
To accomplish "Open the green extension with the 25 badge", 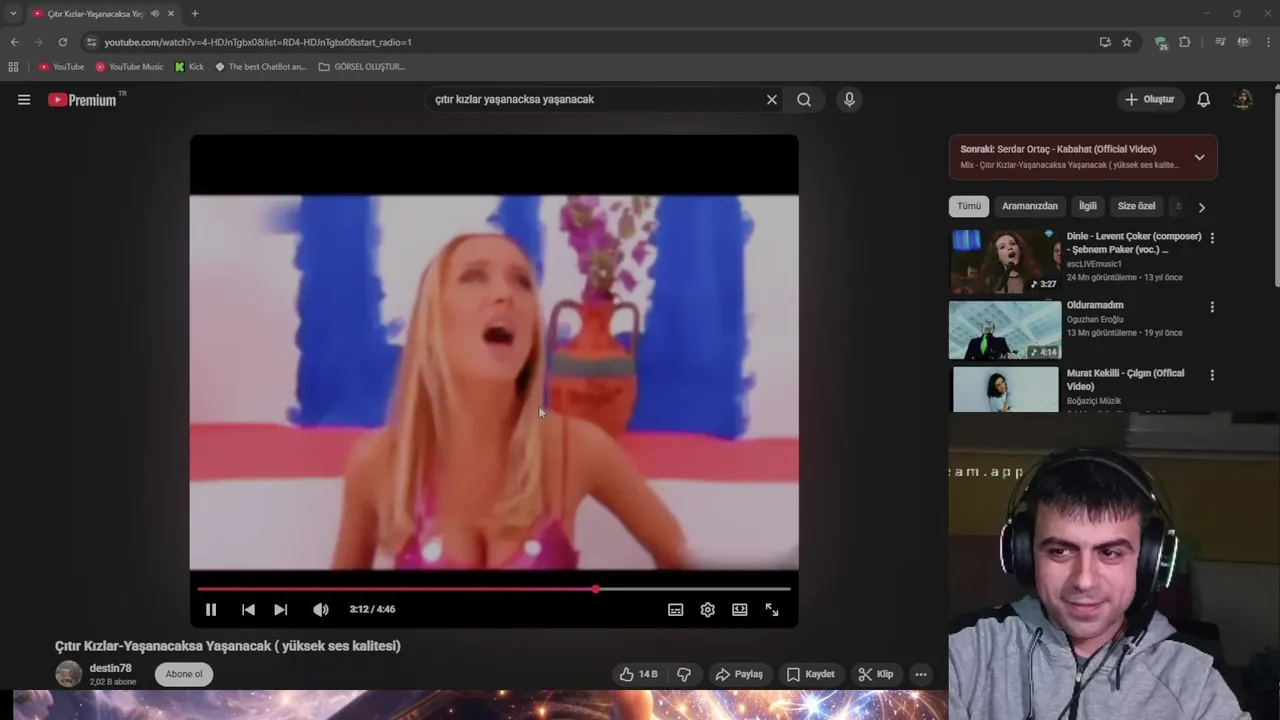I will pyautogui.click(x=1160, y=42).
